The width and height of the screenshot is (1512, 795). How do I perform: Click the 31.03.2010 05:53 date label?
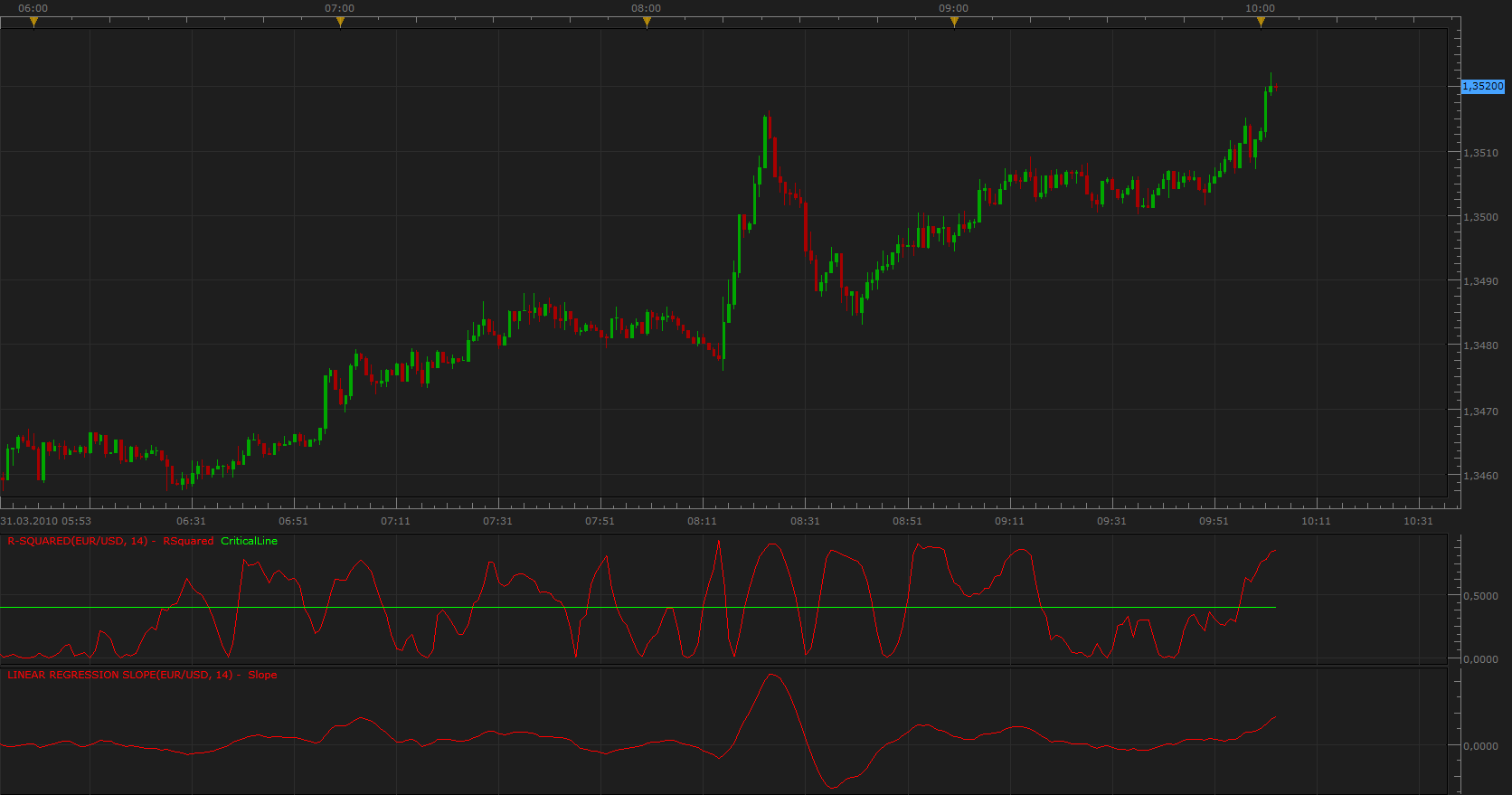45,521
